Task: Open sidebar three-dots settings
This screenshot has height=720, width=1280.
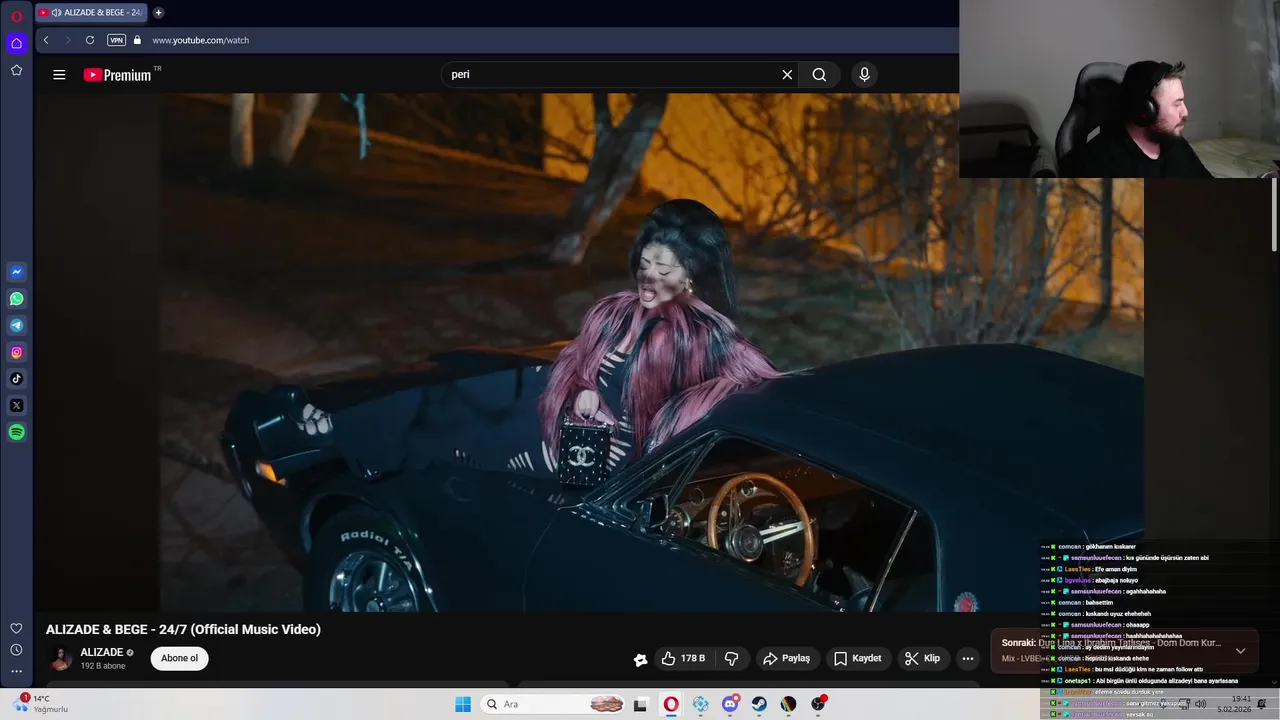Action: 17,671
